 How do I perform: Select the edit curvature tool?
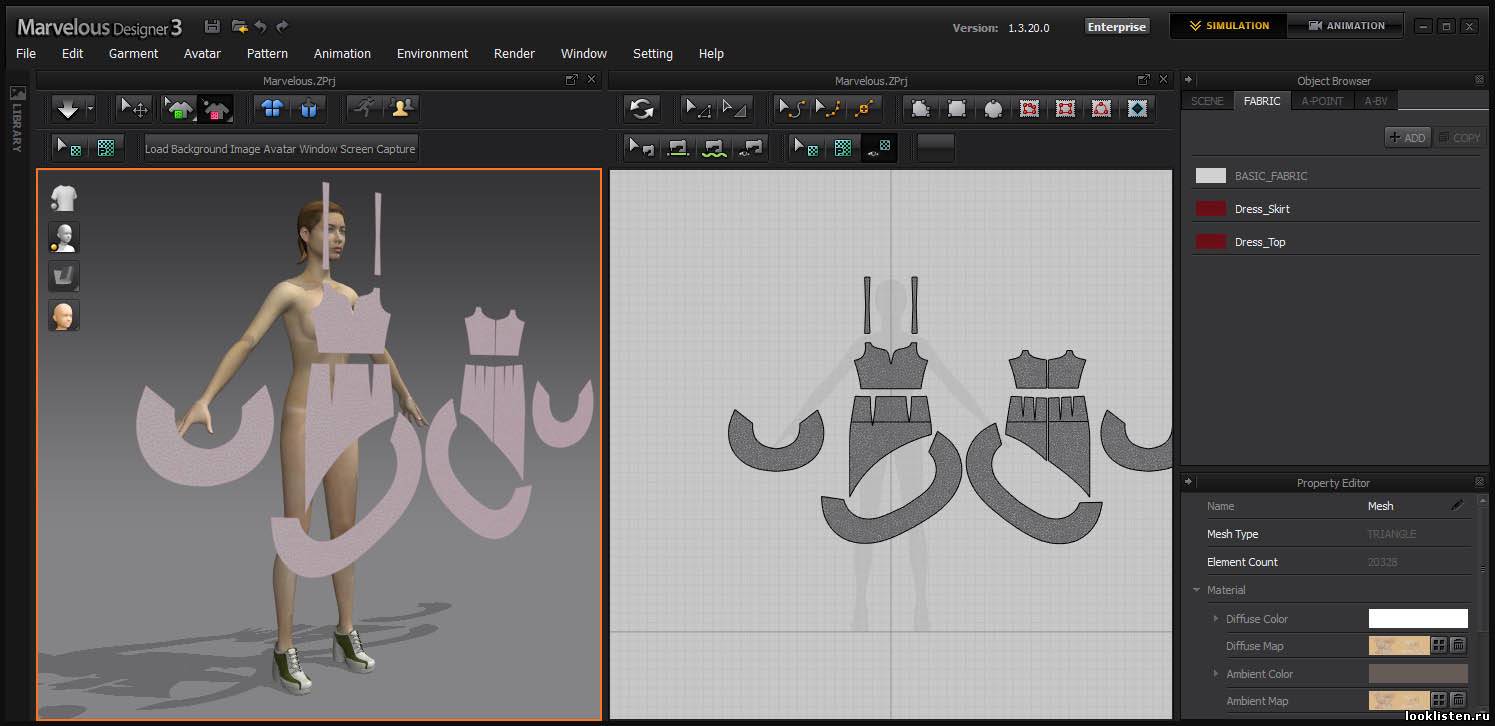click(791, 109)
